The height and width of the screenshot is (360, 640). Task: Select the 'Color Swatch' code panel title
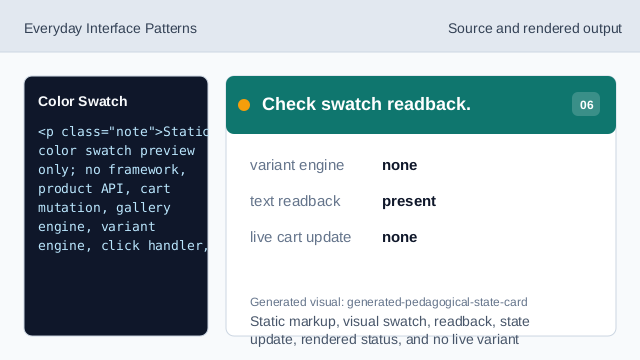82,101
